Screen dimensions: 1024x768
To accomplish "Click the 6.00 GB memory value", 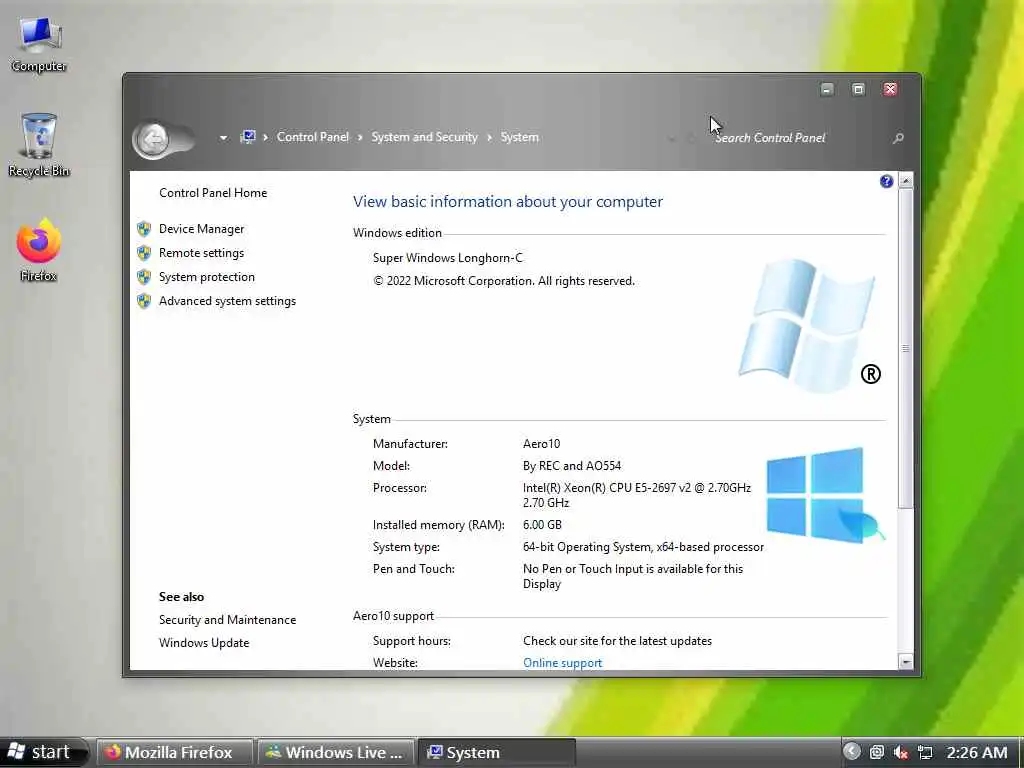I will pos(542,525).
